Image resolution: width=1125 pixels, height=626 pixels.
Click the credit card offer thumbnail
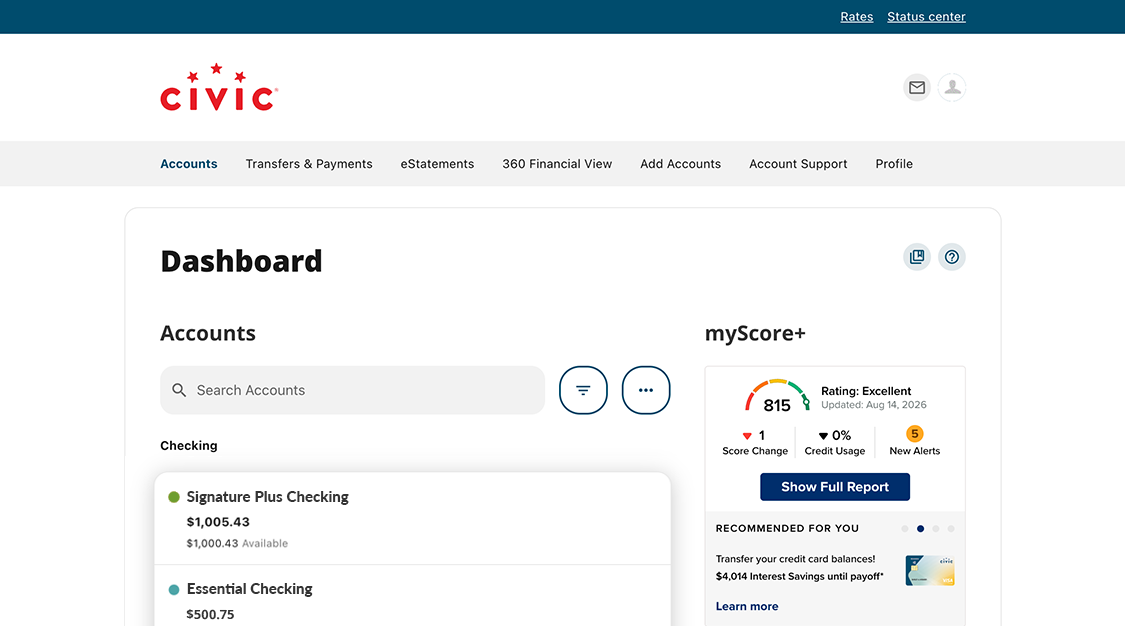(930, 571)
